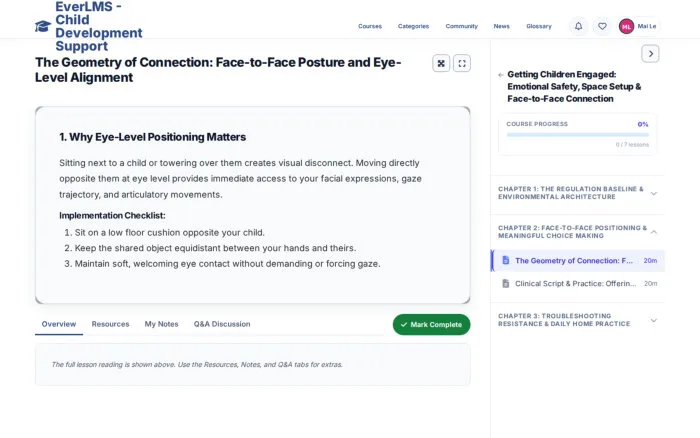Collapse sidebar with right-arrow button
The height and width of the screenshot is (438, 700).
click(650, 54)
